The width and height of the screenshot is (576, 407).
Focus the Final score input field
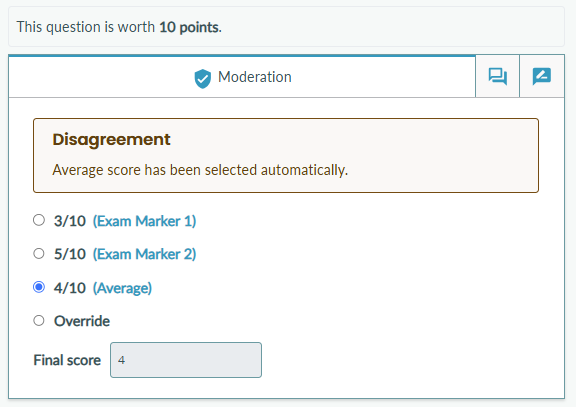point(186,360)
